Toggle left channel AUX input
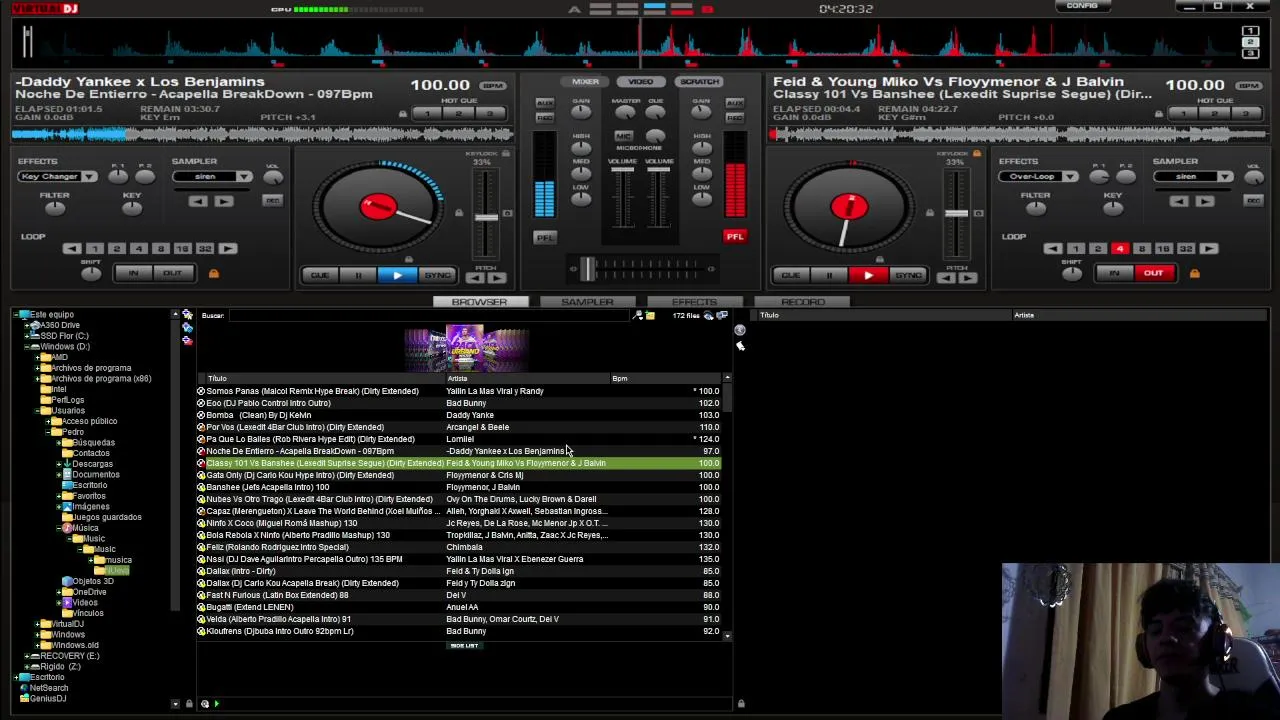 tap(545, 103)
